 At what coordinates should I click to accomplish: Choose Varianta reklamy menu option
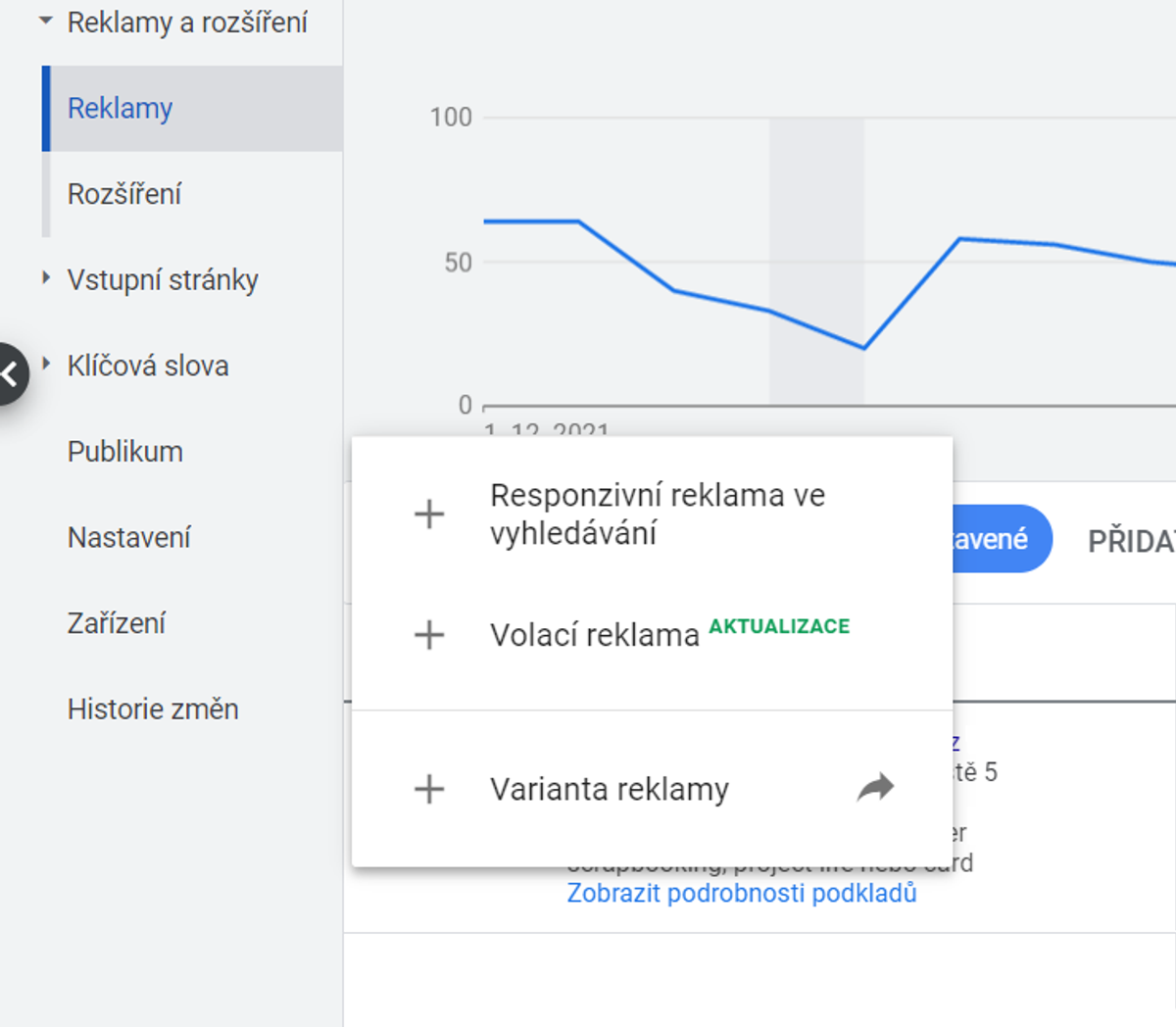point(652,789)
